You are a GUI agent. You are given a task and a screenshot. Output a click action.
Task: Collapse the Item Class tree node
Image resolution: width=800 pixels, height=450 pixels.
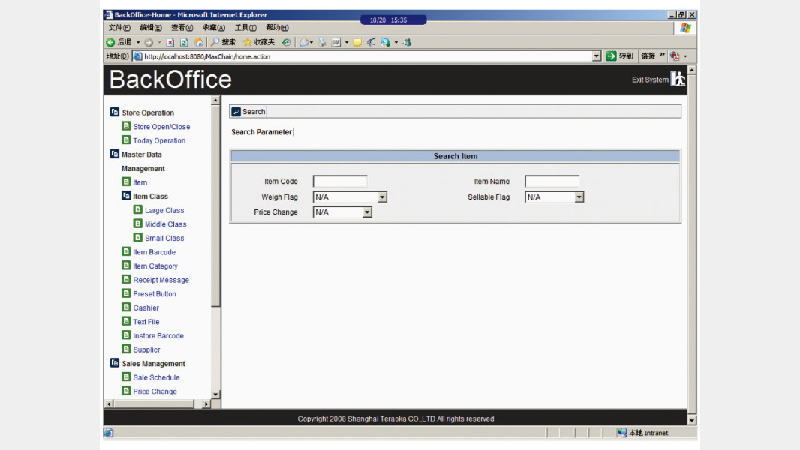point(126,197)
